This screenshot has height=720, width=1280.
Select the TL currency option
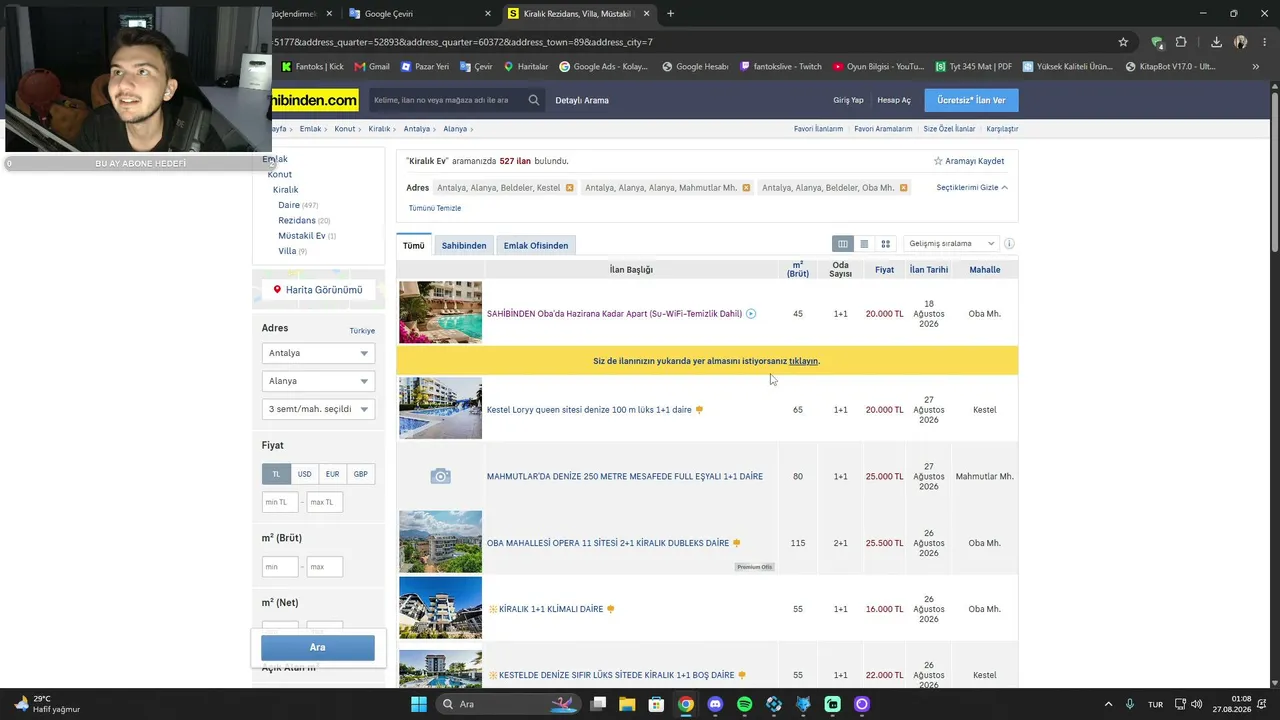[277, 474]
